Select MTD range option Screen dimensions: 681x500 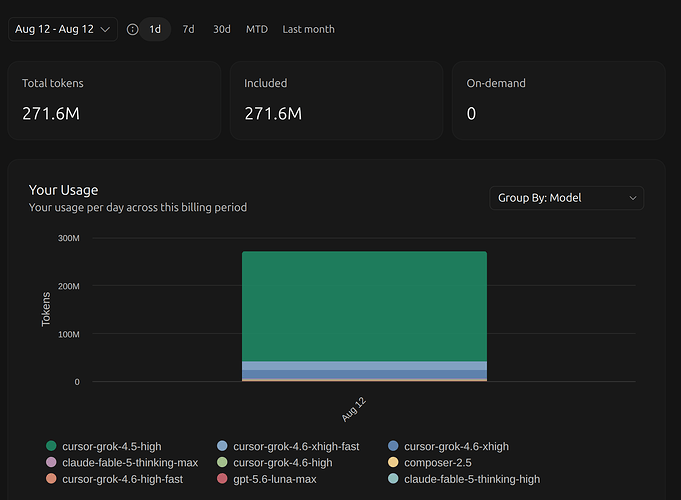click(257, 29)
